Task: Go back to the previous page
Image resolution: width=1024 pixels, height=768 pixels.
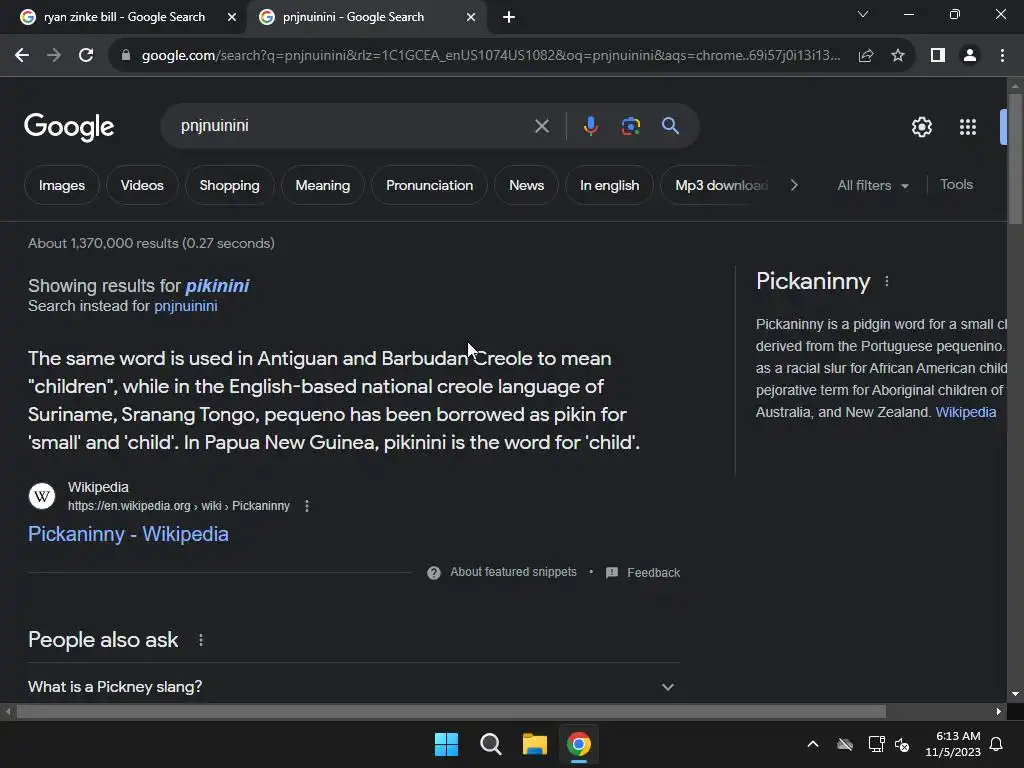Action: (22, 56)
